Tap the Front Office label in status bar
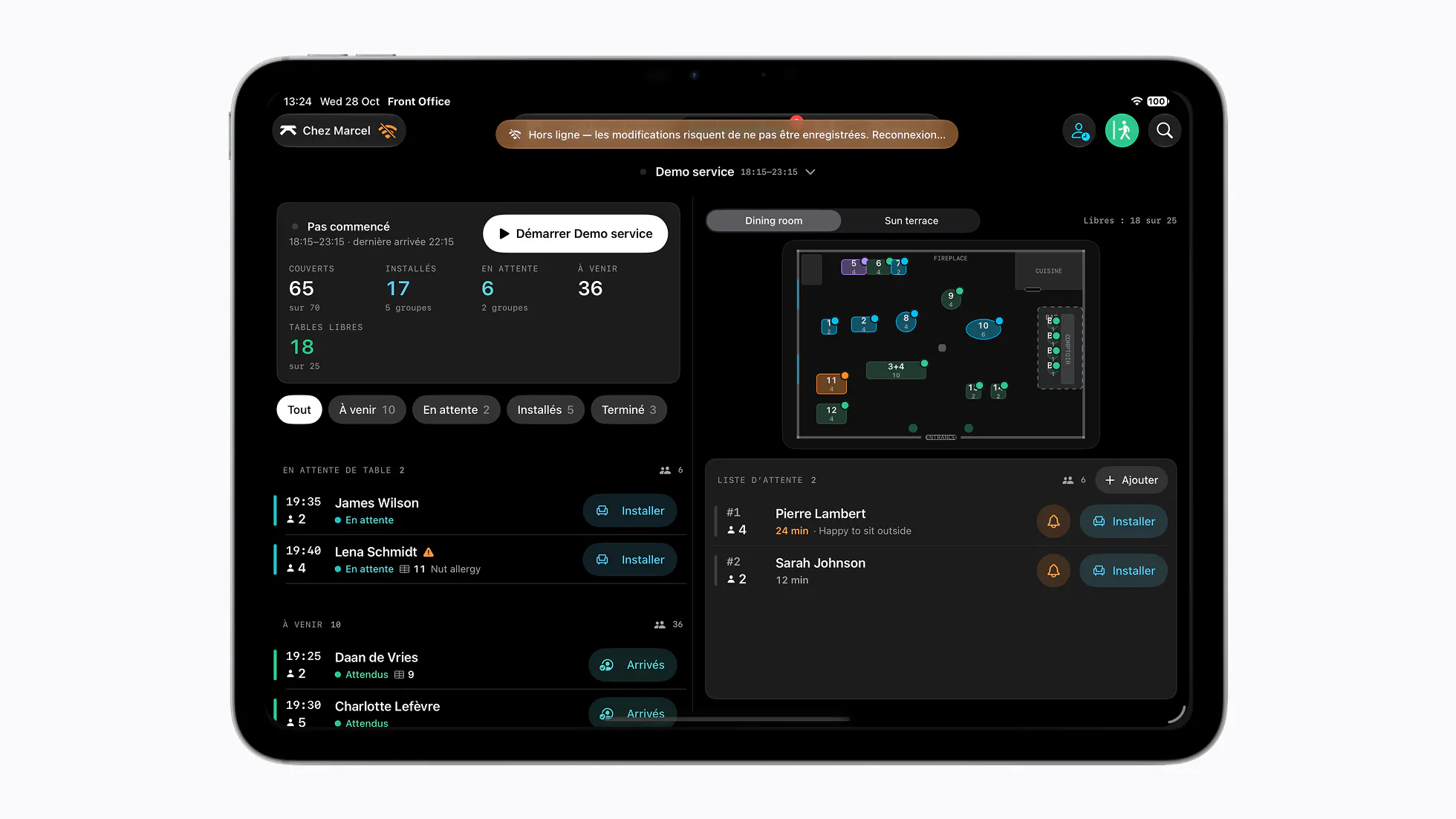Viewport: 1456px width, 819px height. [x=419, y=102]
